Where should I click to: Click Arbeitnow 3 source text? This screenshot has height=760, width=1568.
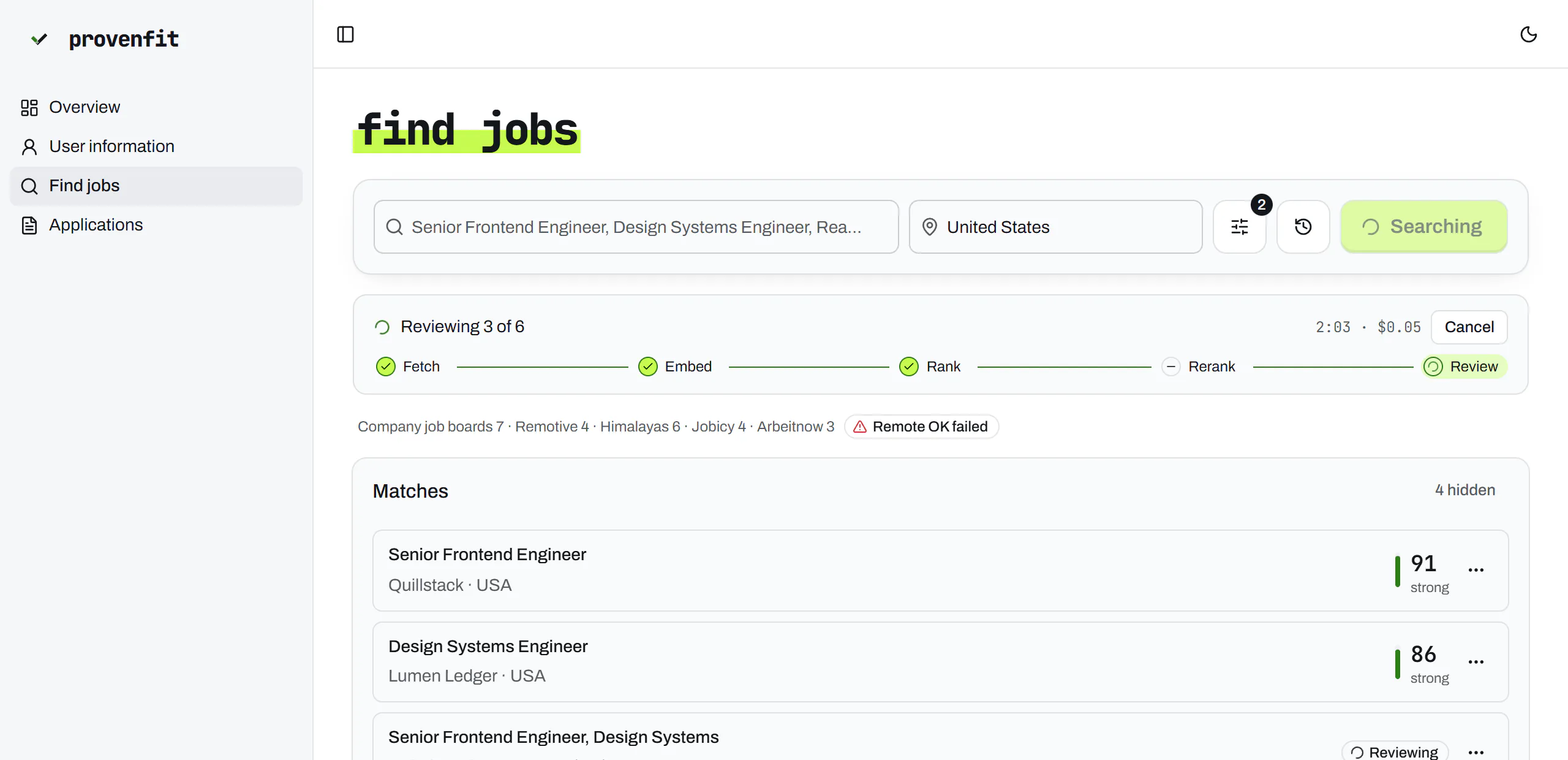[x=796, y=427]
